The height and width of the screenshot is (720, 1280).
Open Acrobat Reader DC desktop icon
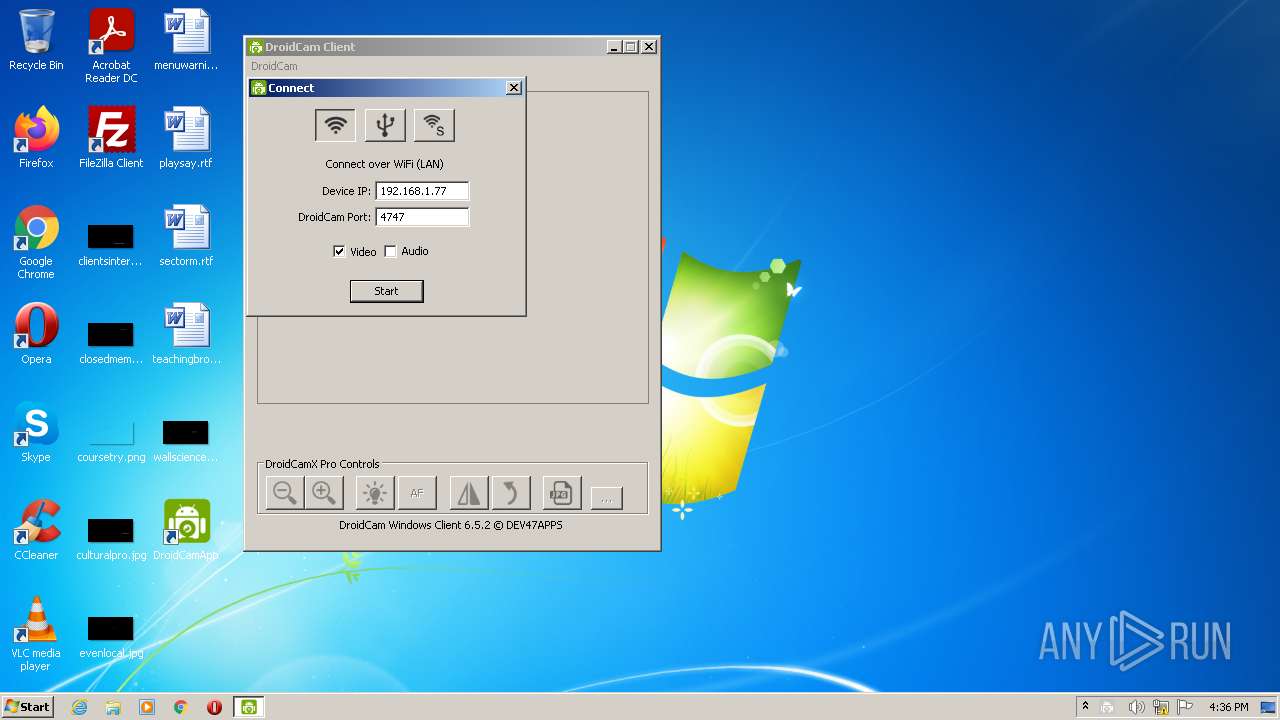click(x=111, y=46)
